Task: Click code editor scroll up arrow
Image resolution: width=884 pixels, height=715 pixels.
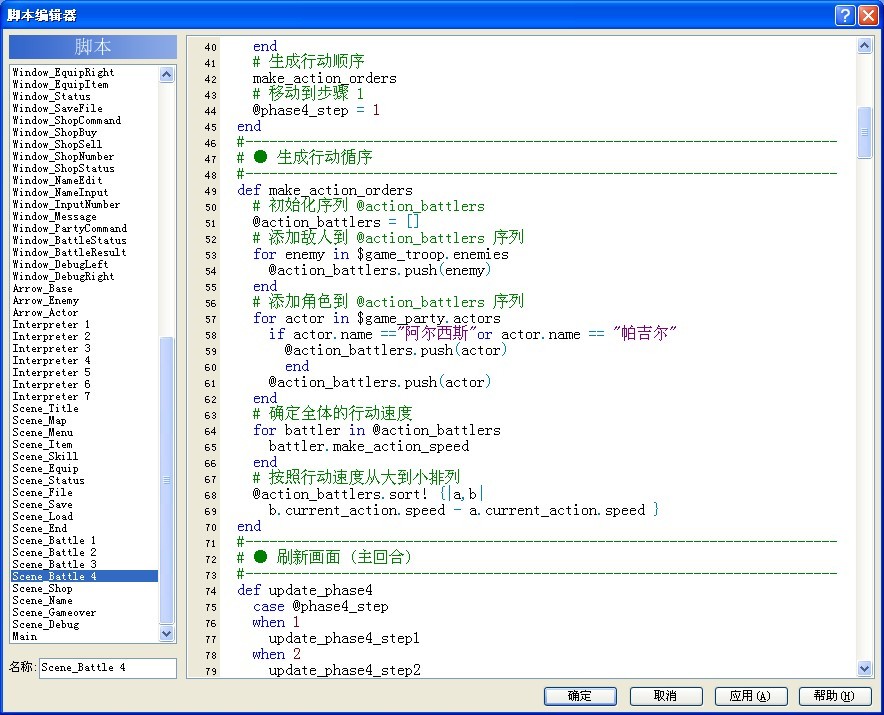Action: point(864,46)
